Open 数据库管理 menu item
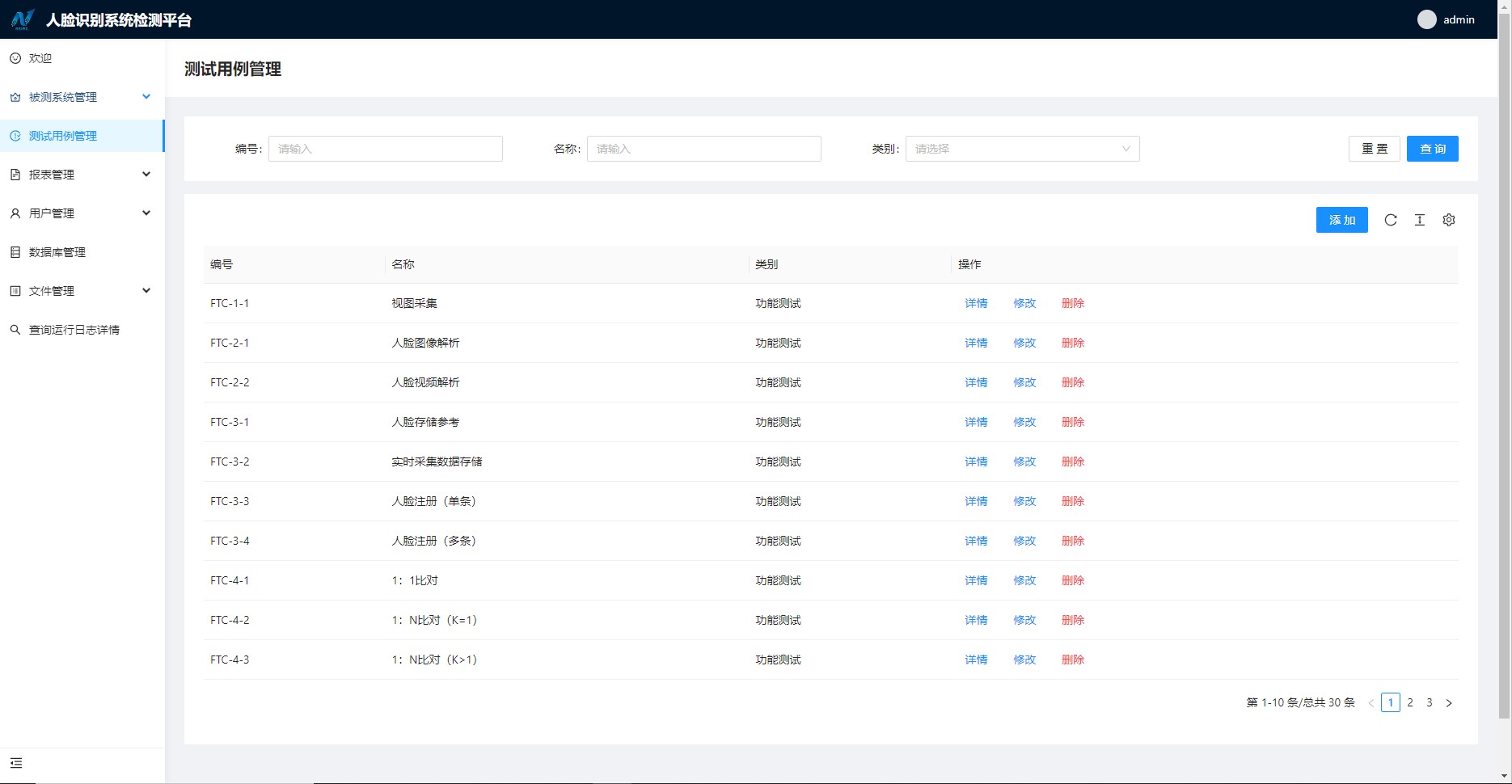The width and height of the screenshot is (1512, 784). click(57, 252)
